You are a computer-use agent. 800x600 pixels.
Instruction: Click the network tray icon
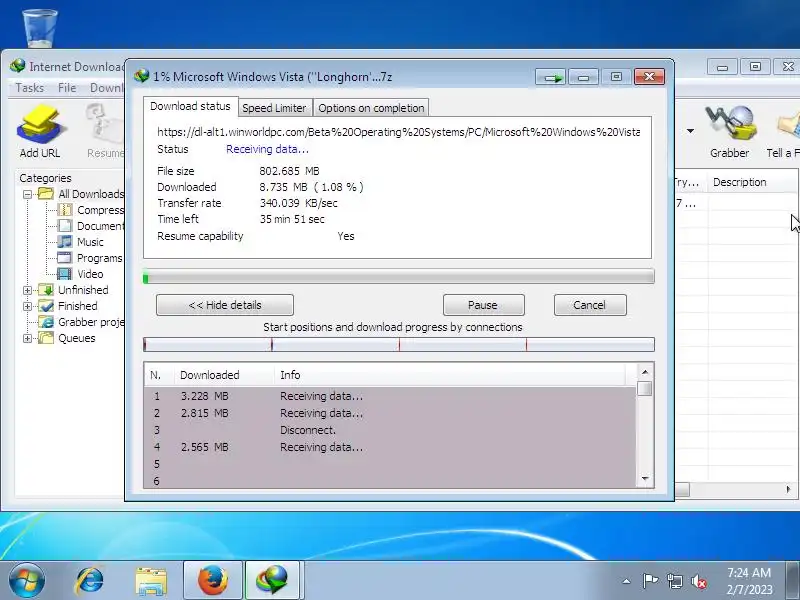(674, 581)
